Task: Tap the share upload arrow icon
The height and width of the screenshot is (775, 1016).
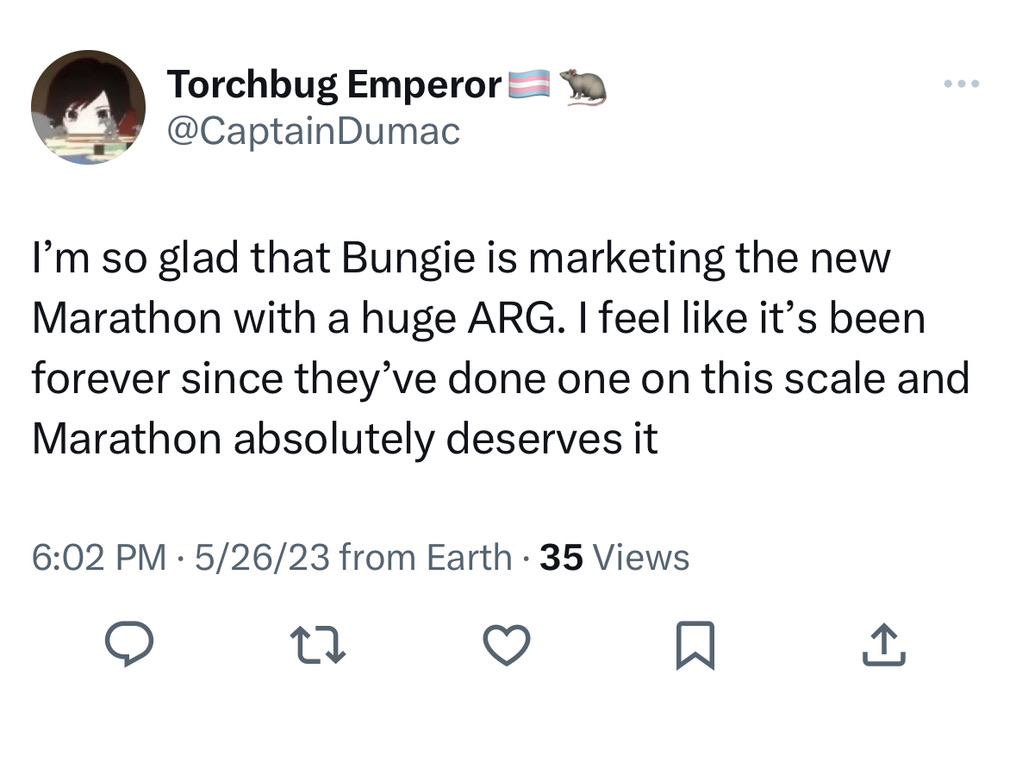Action: 883,647
